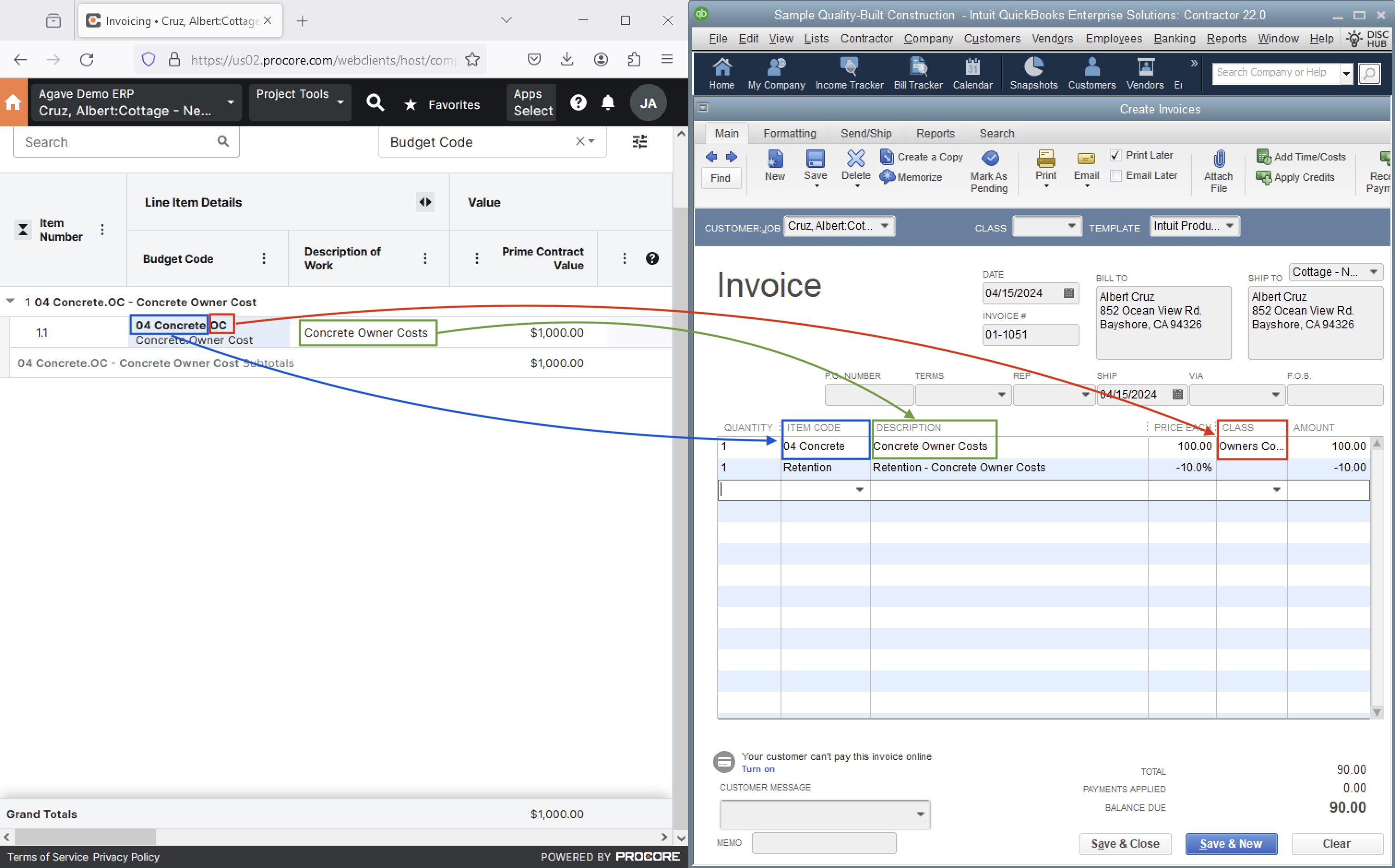Screen dimensions: 1395x868
Task: Click Memorize invoice
Action: tap(912, 177)
